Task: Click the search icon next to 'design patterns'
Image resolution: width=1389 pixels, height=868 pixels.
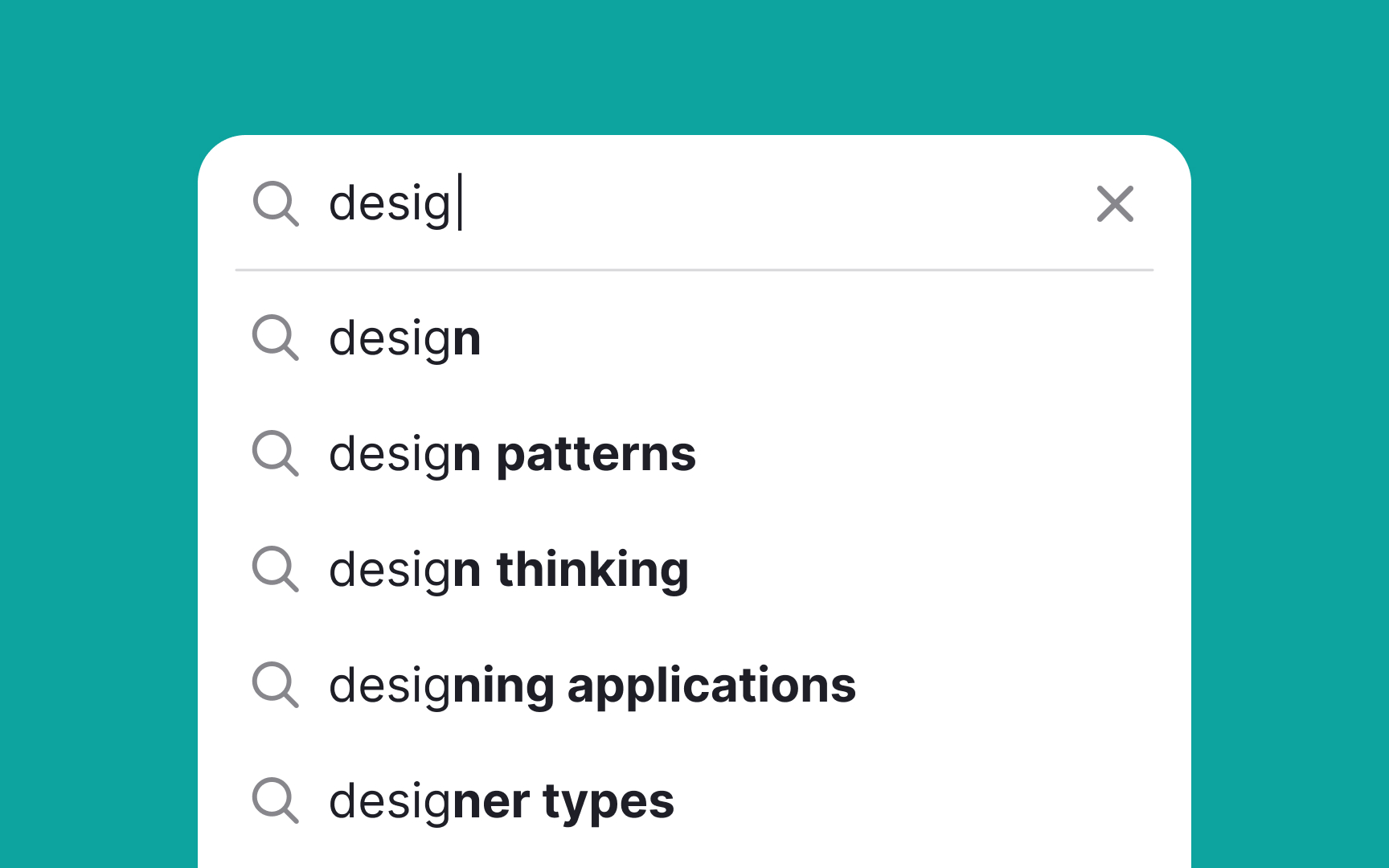Action: point(276,456)
